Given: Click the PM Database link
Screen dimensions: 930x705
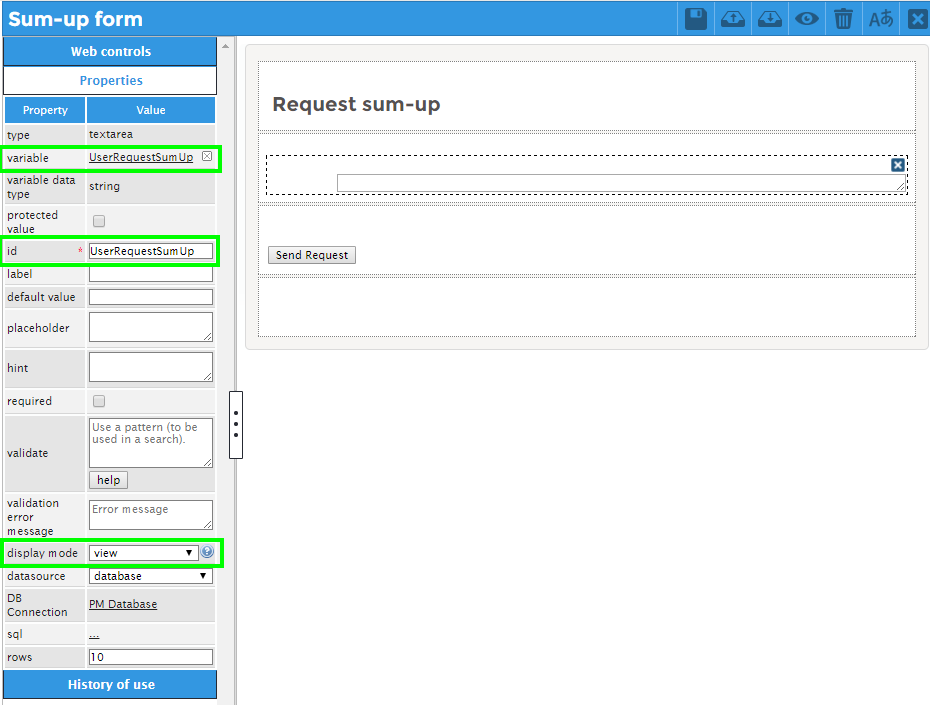Looking at the screenshot, I should point(123,604).
